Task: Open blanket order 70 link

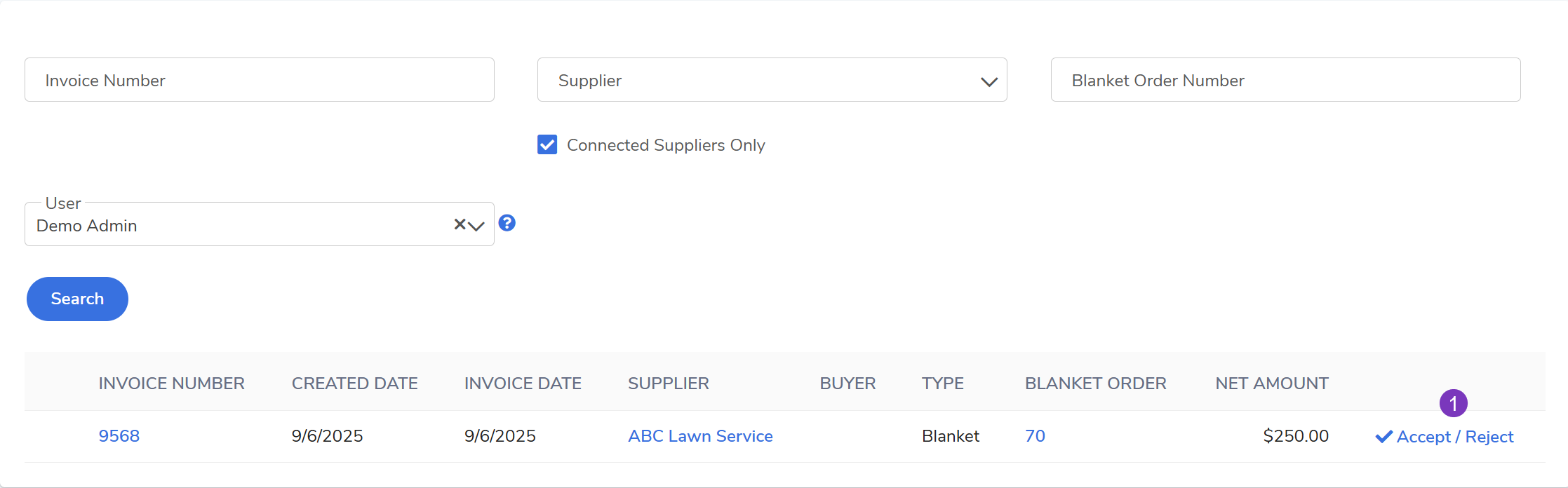Action: [1035, 436]
